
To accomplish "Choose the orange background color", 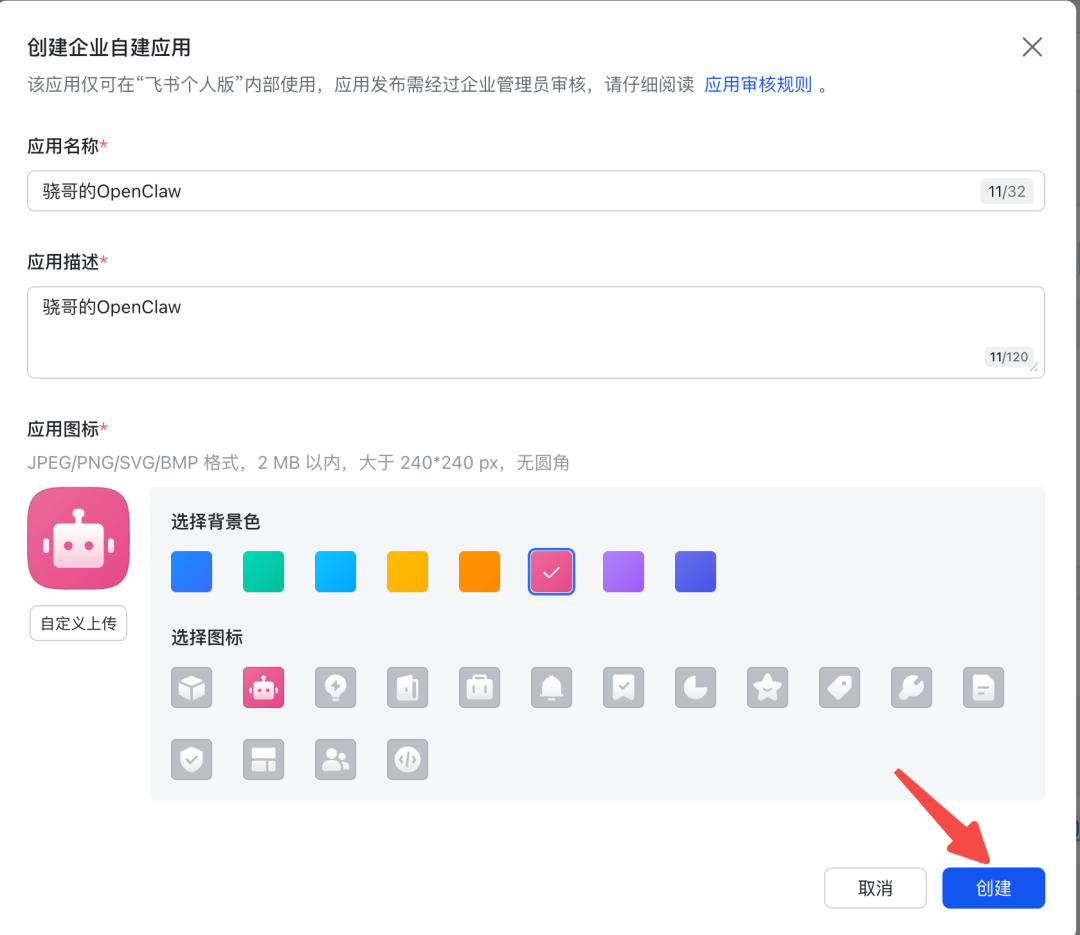I will click(x=479, y=571).
